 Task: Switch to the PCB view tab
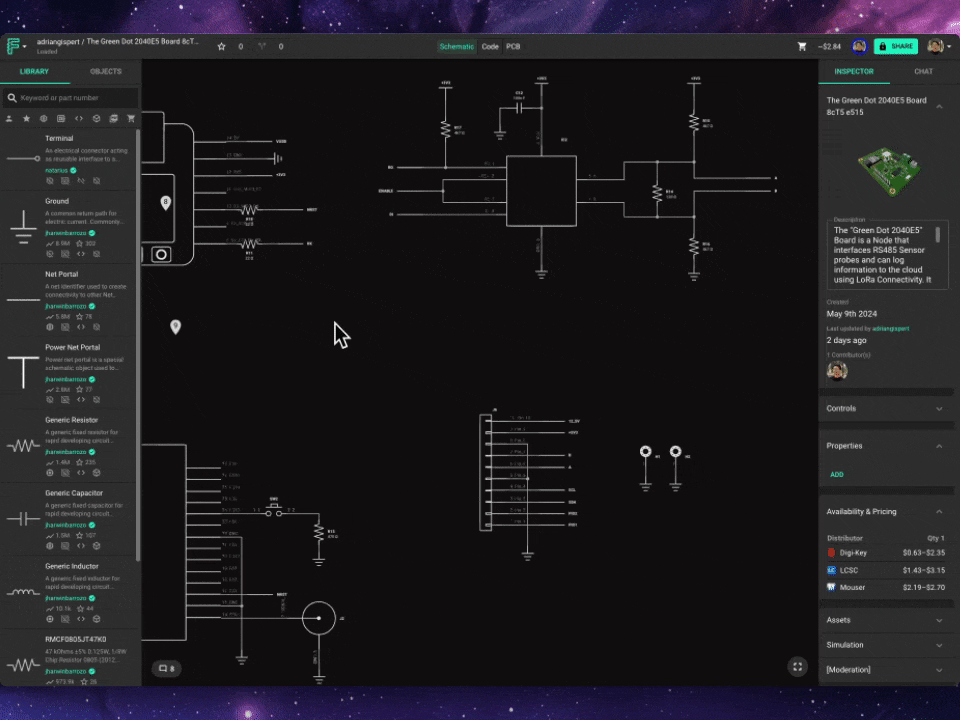(513, 46)
